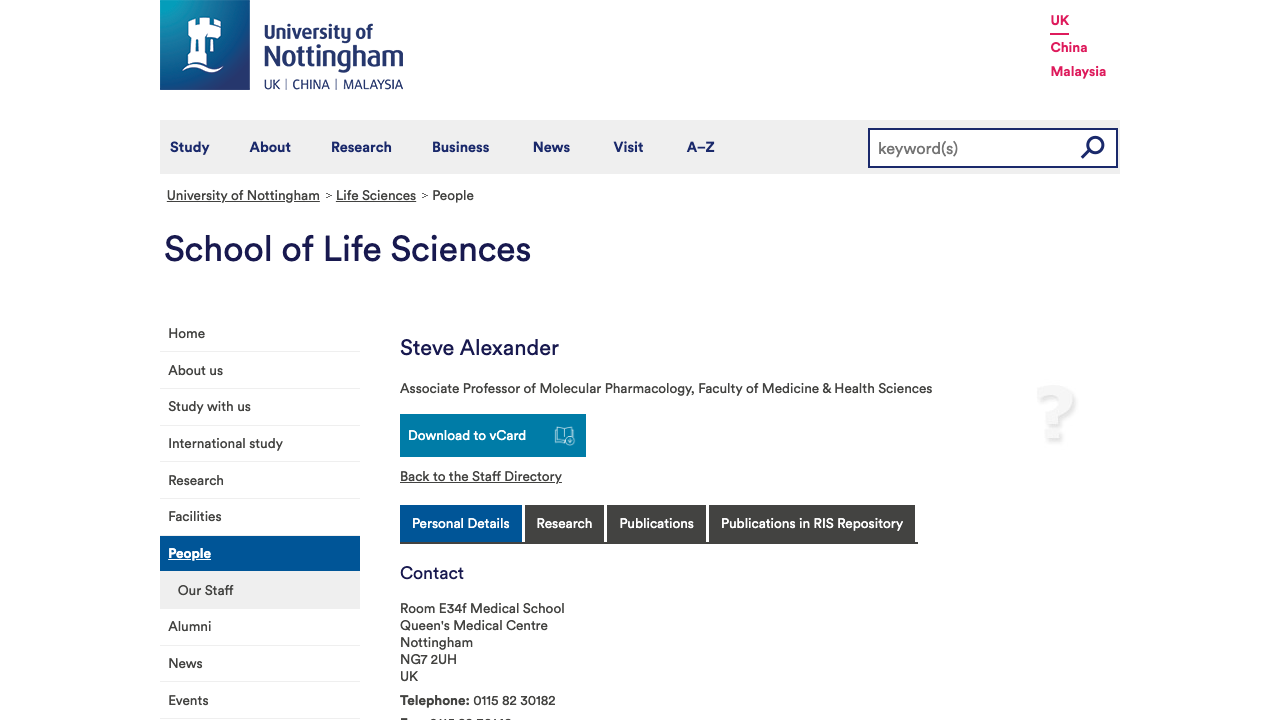The width and height of the screenshot is (1280, 720).
Task: Click the search magnifying glass icon
Action: (1092, 148)
